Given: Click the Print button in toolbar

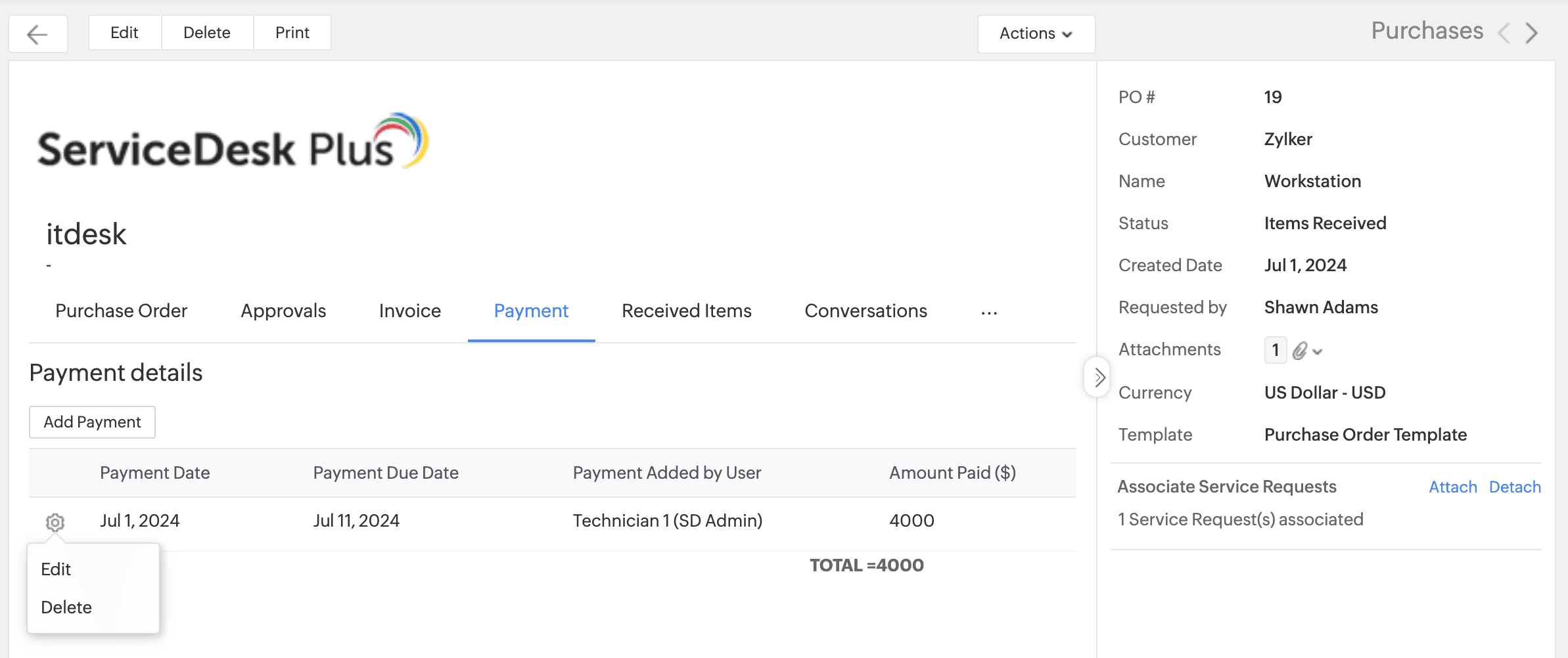Looking at the screenshot, I should (292, 33).
